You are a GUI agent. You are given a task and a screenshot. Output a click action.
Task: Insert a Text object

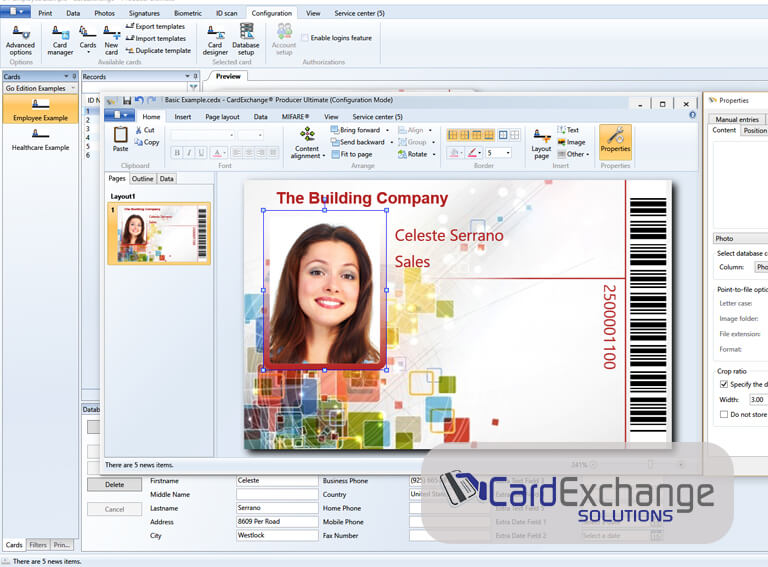(568, 130)
